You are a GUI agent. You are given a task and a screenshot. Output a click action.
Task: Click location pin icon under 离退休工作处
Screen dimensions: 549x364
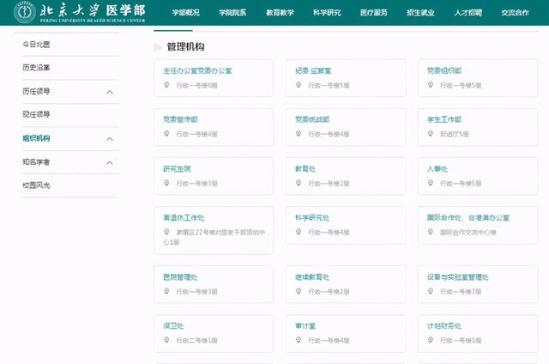click(x=167, y=232)
